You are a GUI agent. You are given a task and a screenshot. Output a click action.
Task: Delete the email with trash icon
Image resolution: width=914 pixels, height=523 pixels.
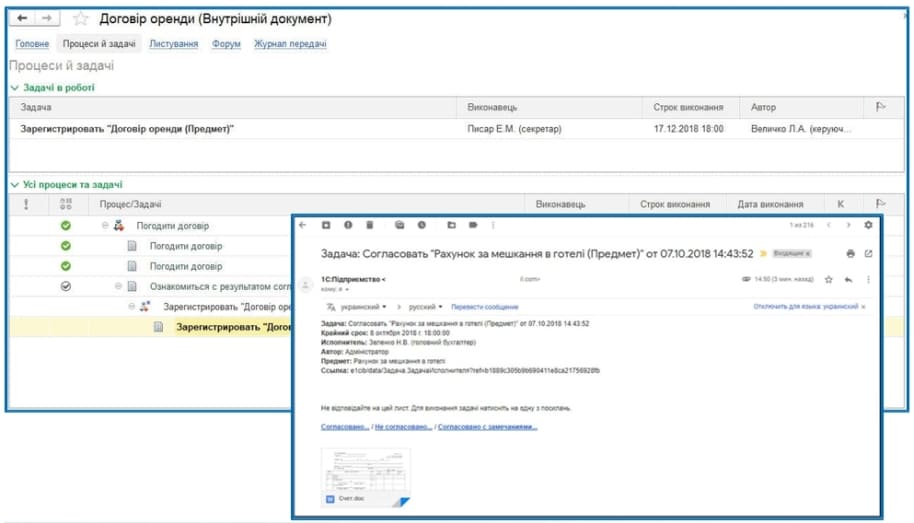(370, 225)
